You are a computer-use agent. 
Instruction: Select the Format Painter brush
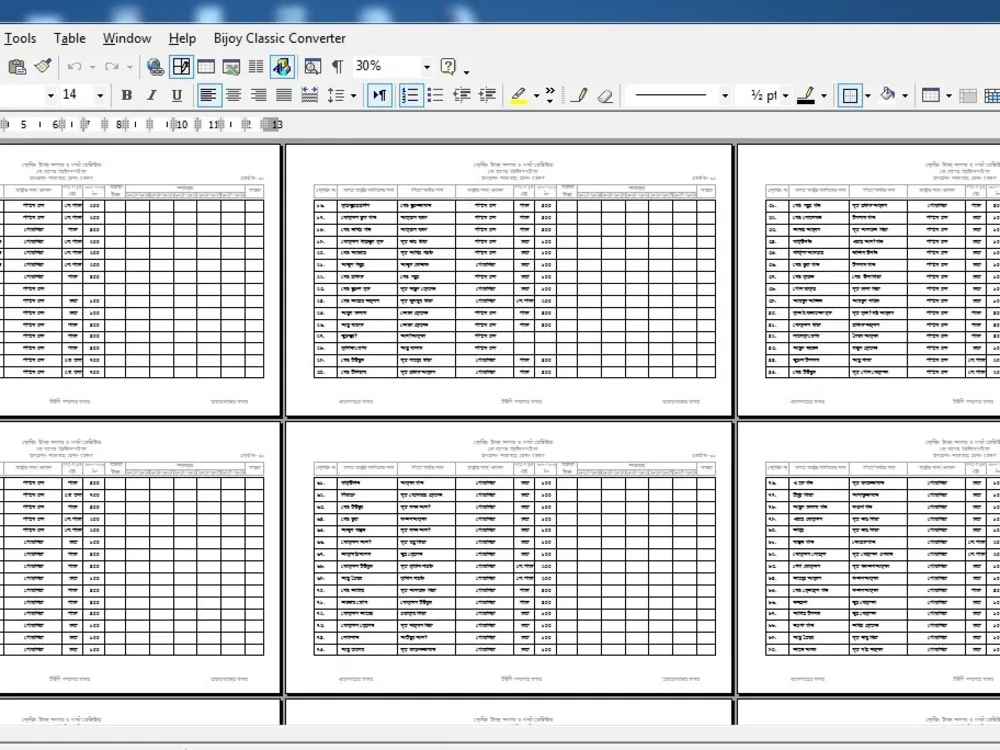[x=43, y=66]
